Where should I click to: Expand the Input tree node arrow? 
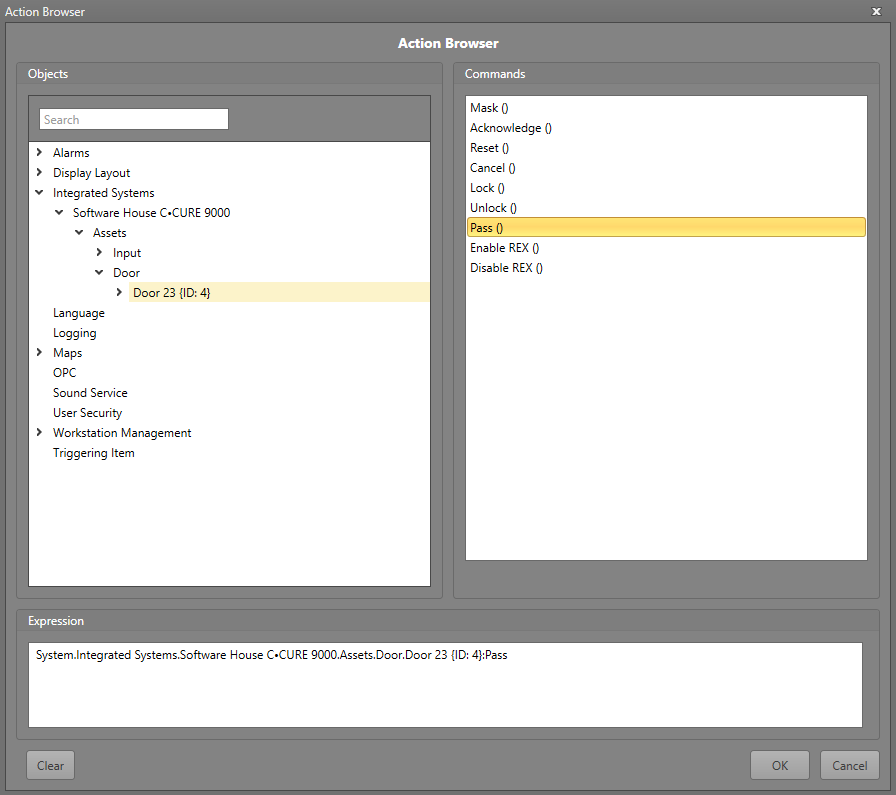pyautogui.click(x=99, y=253)
